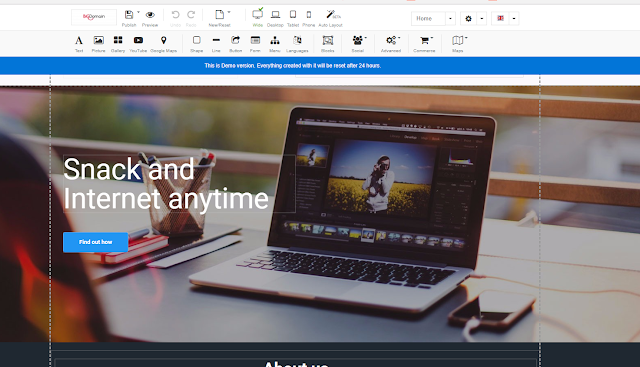Screen dimensions: 640x367
Task: Open the Blocks tool
Action: coord(327,40)
